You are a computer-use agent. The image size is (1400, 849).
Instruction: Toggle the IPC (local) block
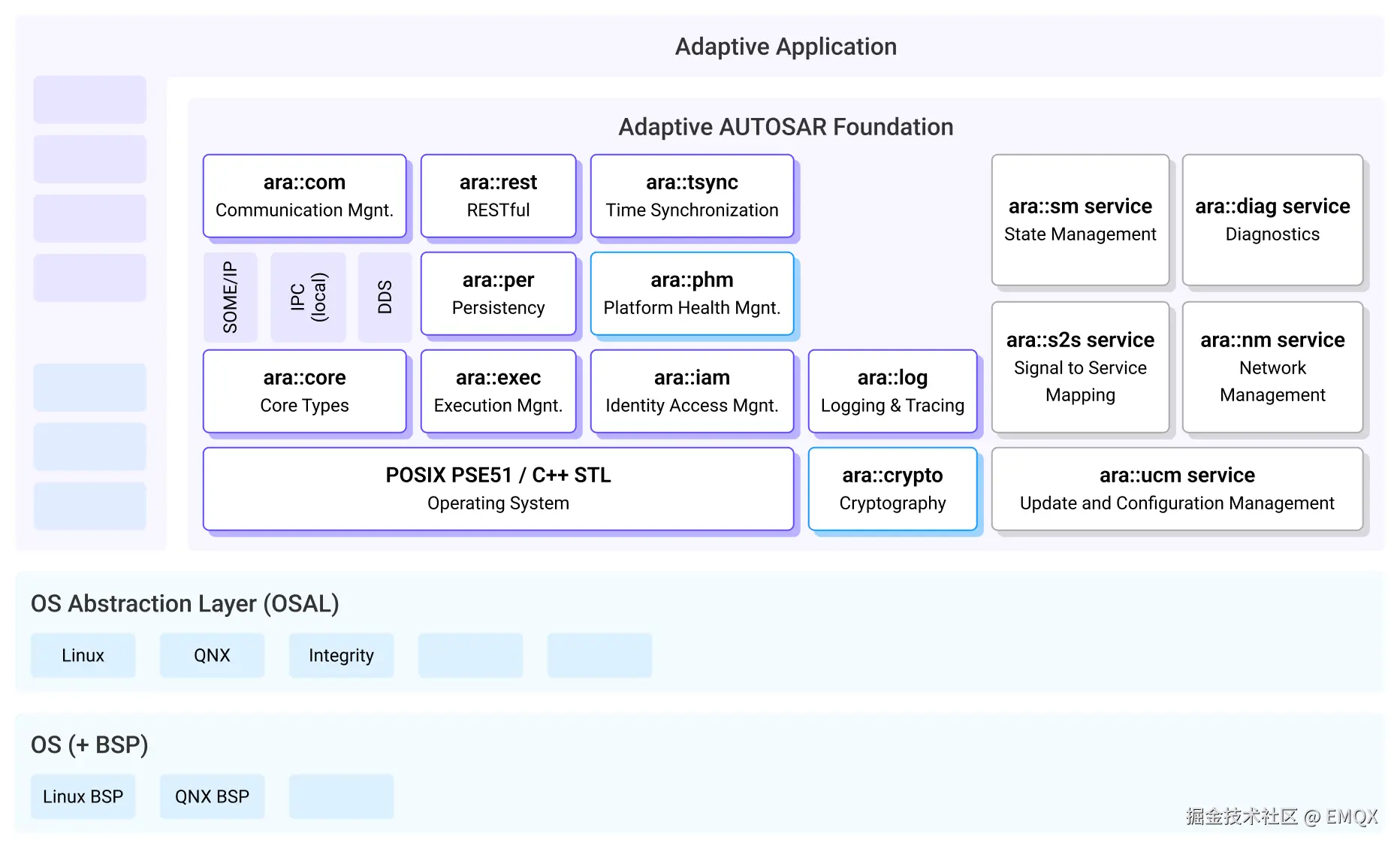click(x=308, y=297)
